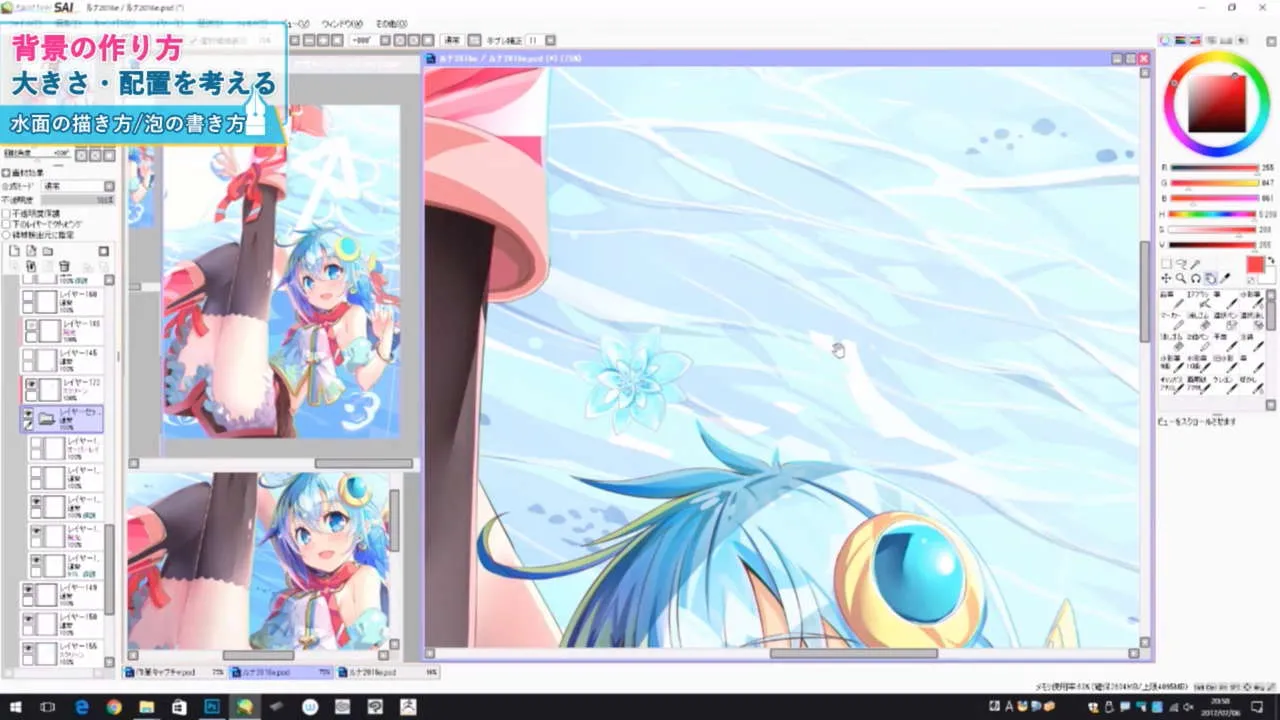
Task: Enable the 不透明度保護 opacity lock checkbox
Action: point(6,213)
